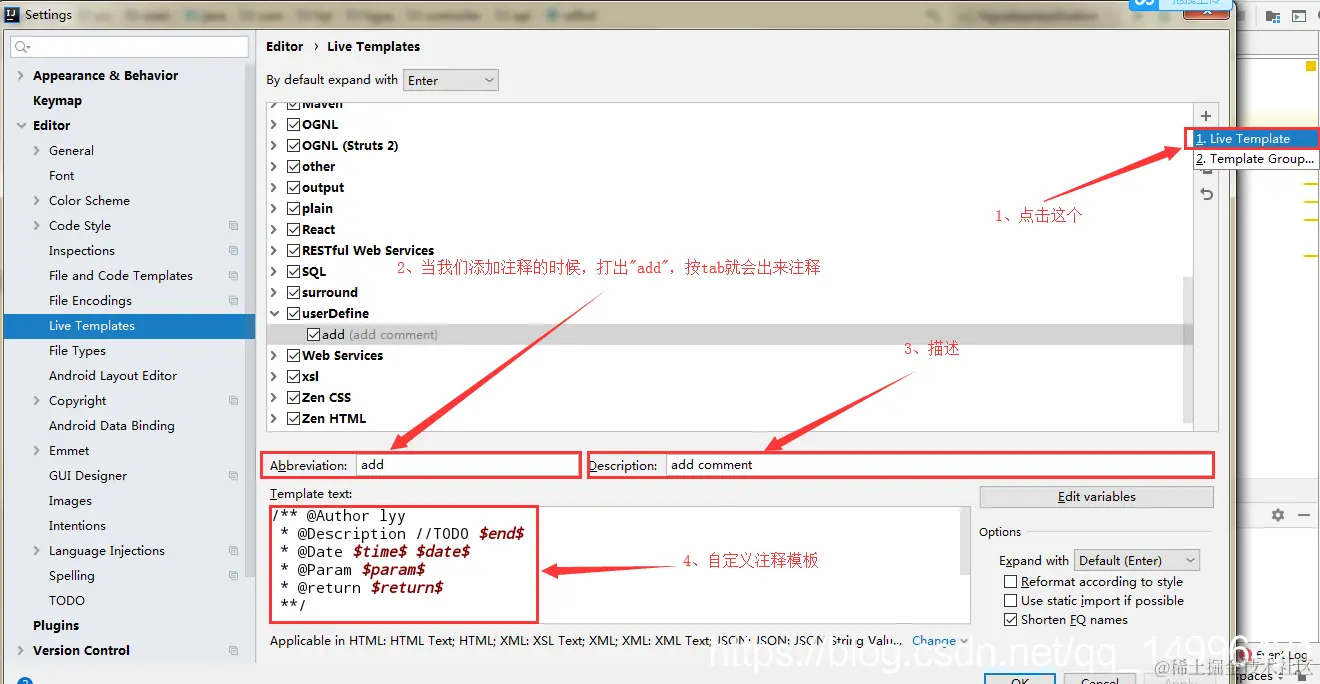Click Edit variables button
Viewport: 1320px width, 684px height.
click(x=1097, y=497)
